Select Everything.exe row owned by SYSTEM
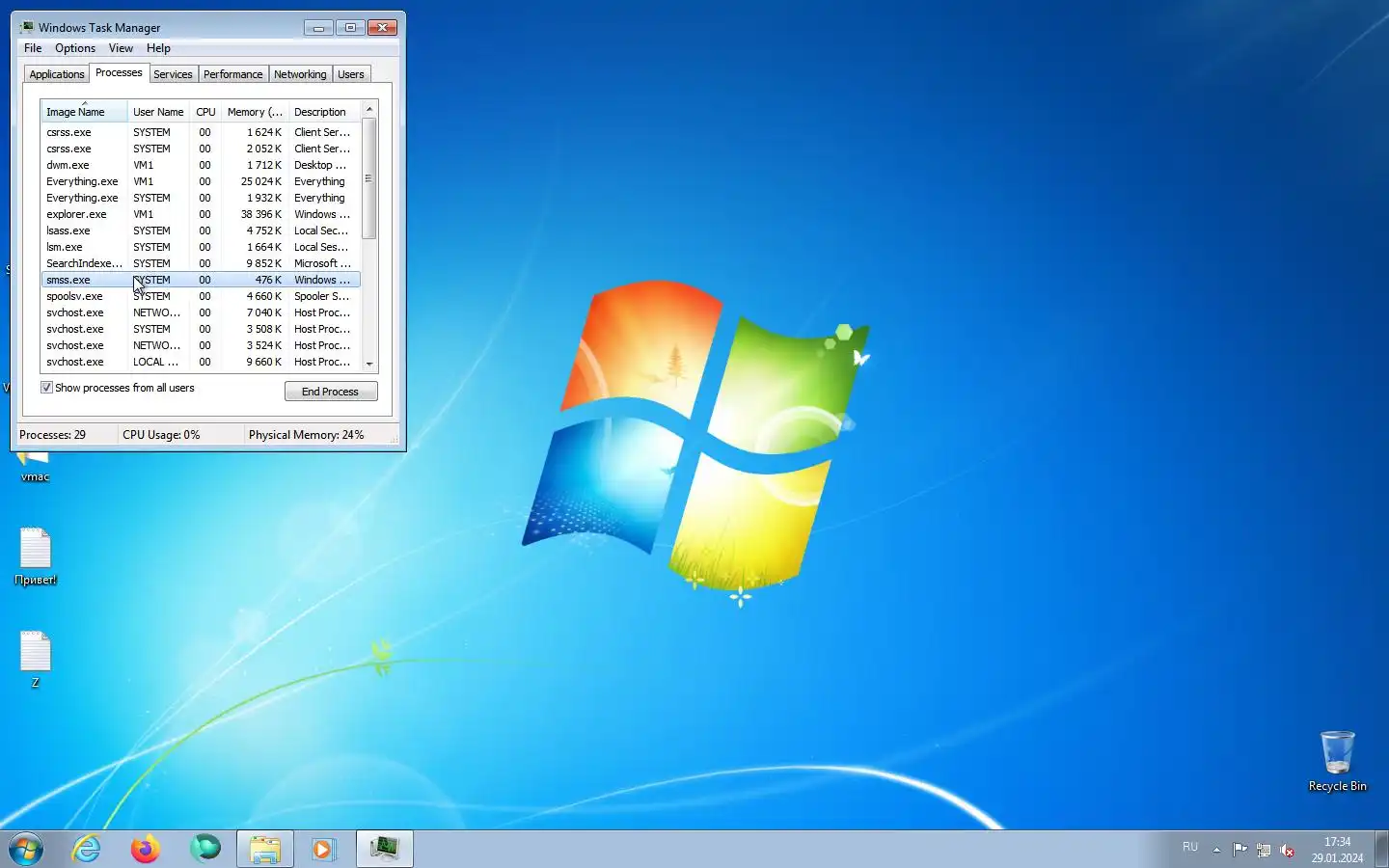The width and height of the screenshot is (1389, 868). tap(201, 198)
